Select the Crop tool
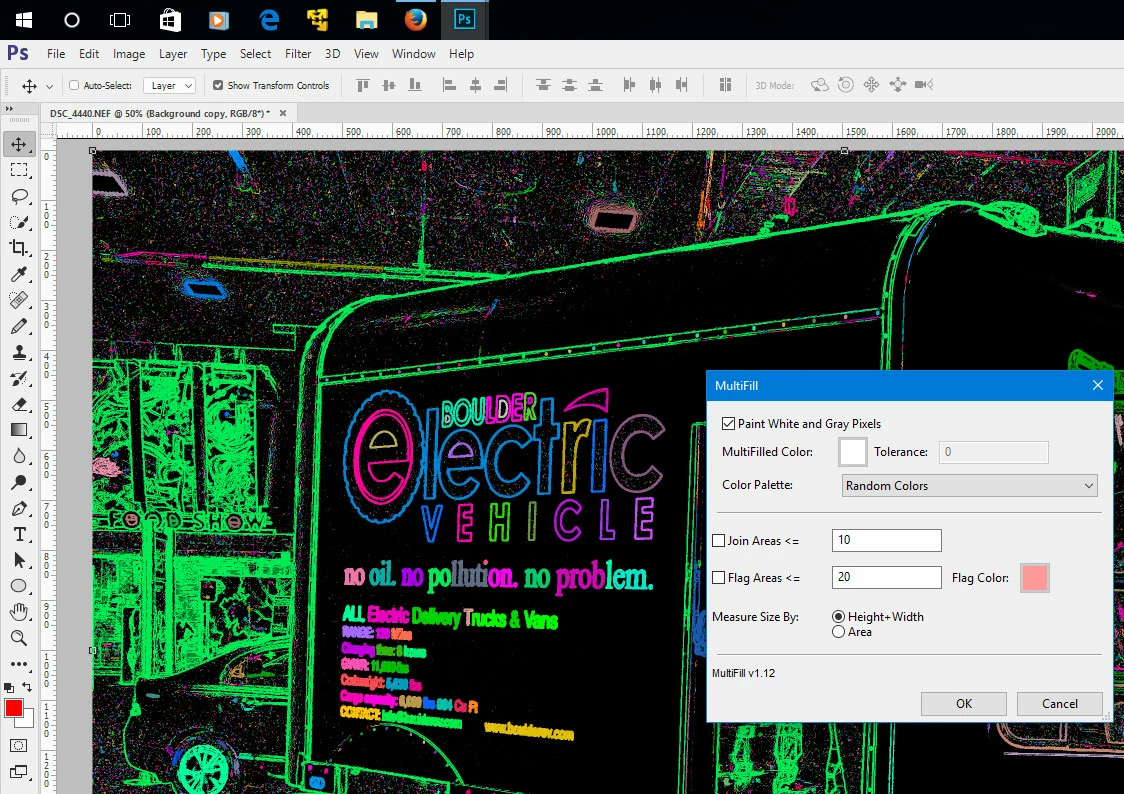This screenshot has width=1124, height=794. pos(19,248)
